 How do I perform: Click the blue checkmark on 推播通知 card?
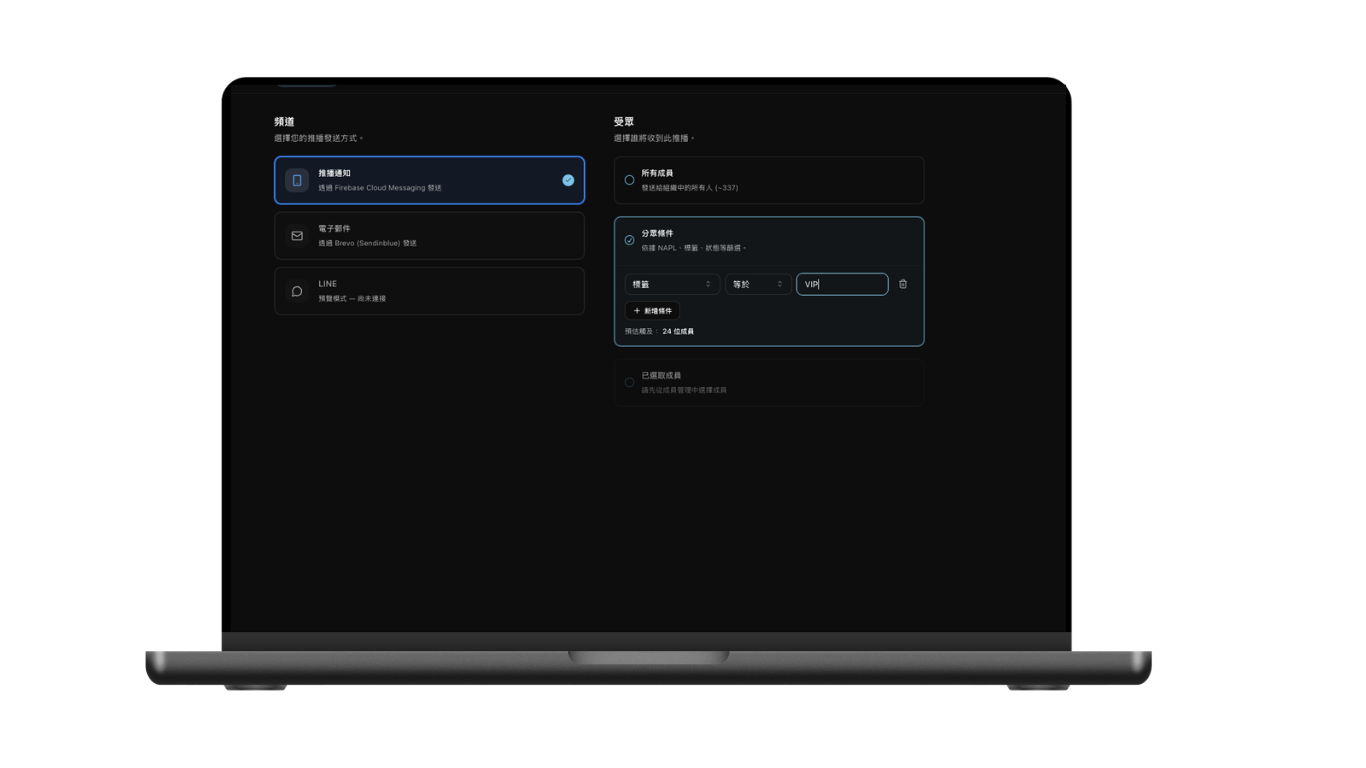click(568, 180)
